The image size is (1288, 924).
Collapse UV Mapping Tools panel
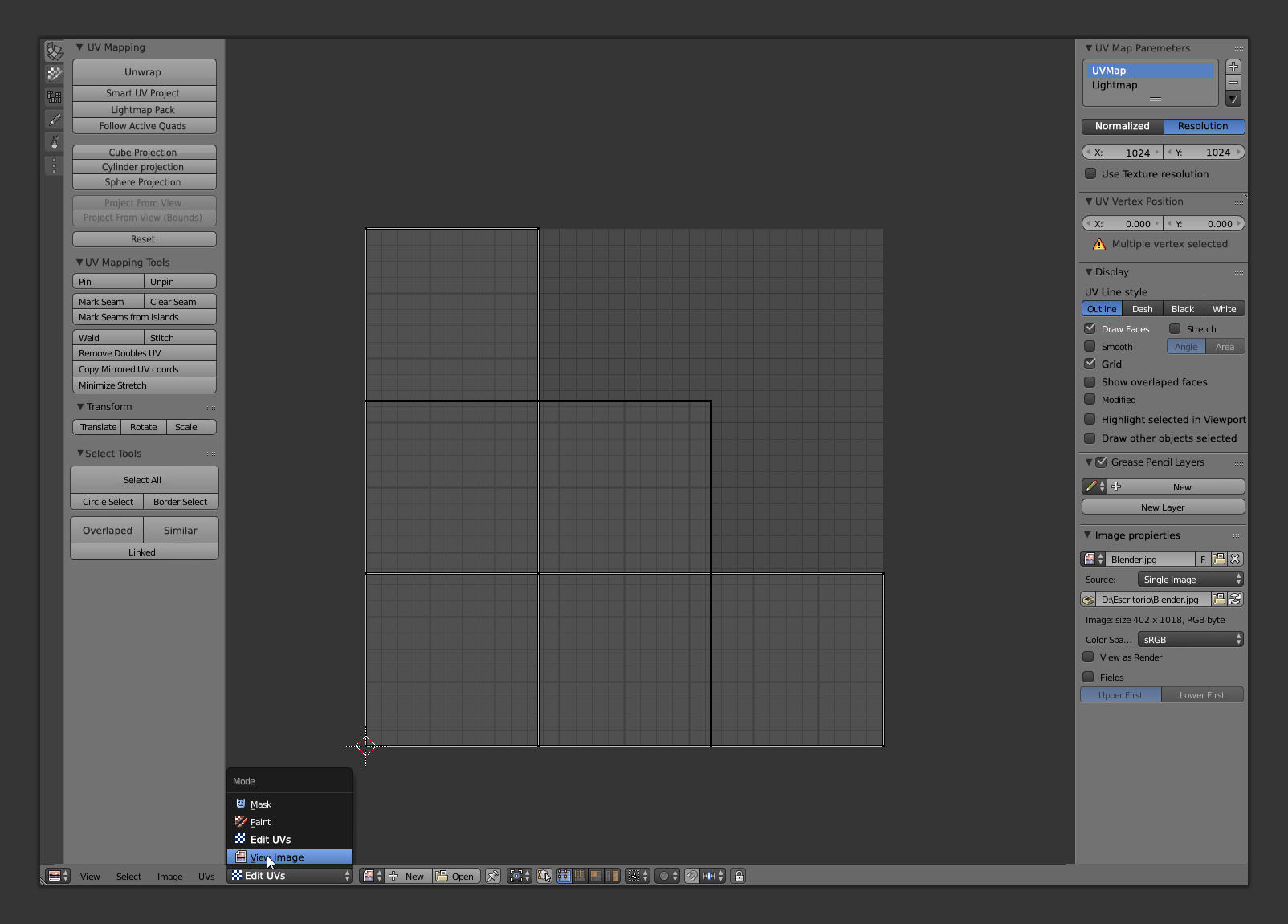tap(79, 263)
